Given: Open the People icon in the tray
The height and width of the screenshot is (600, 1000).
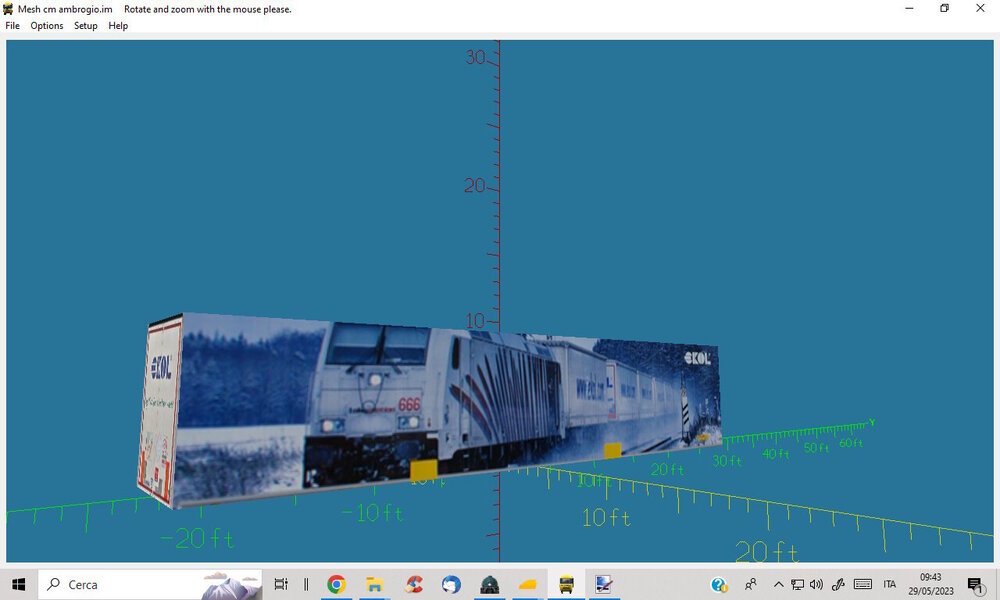Looking at the screenshot, I should [751, 584].
